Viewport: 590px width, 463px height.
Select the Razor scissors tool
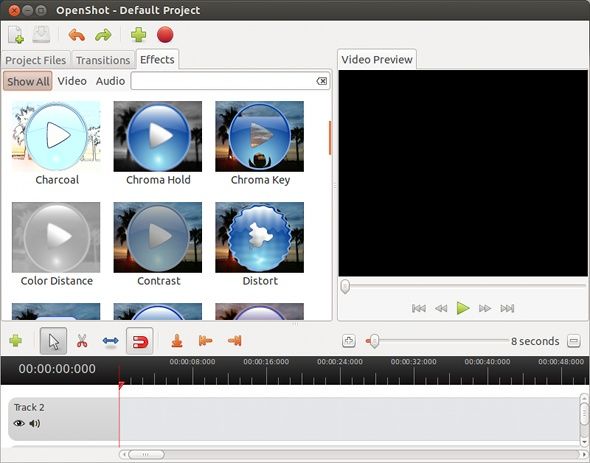click(82, 341)
